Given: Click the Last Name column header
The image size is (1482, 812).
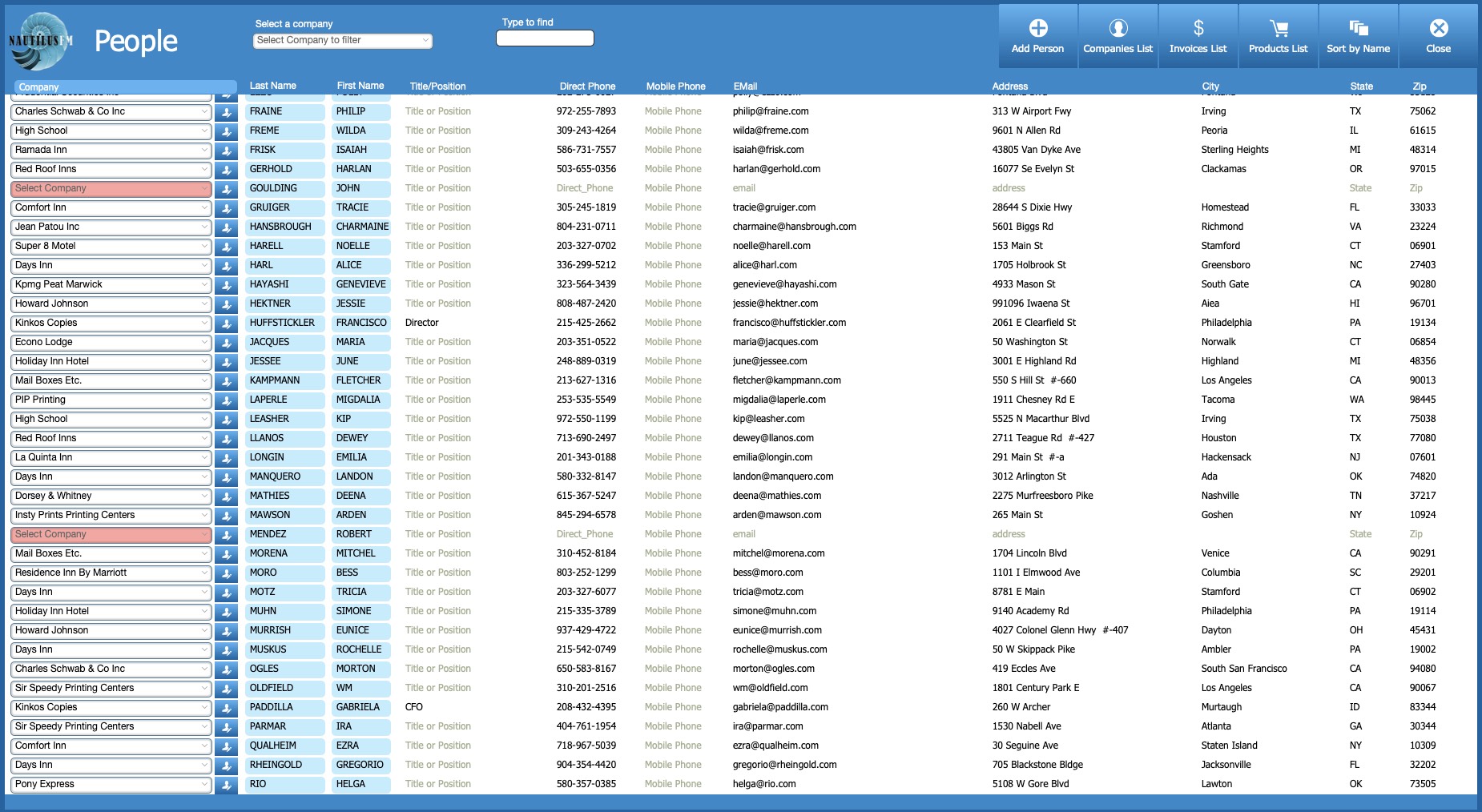Looking at the screenshot, I should (x=272, y=86).
